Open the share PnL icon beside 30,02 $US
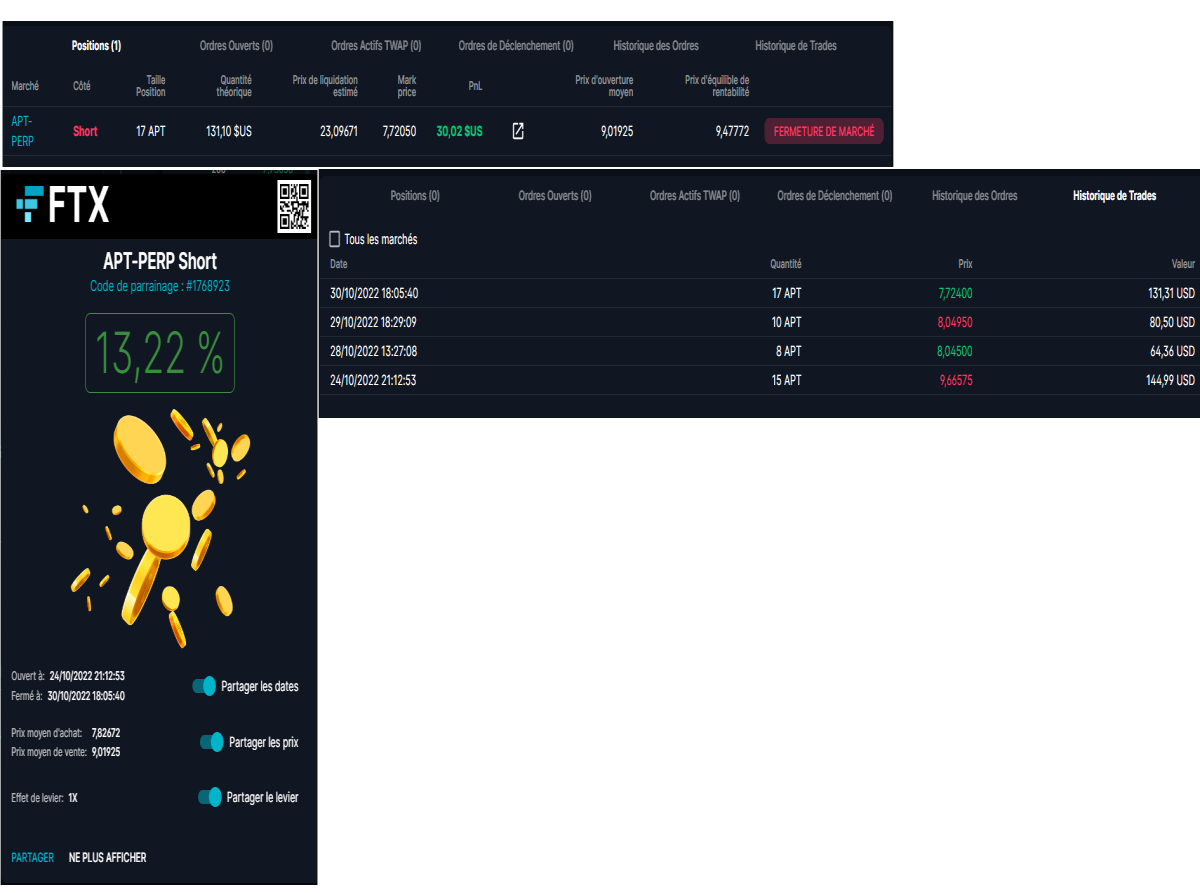1200x893 pixels. (518, 131)
